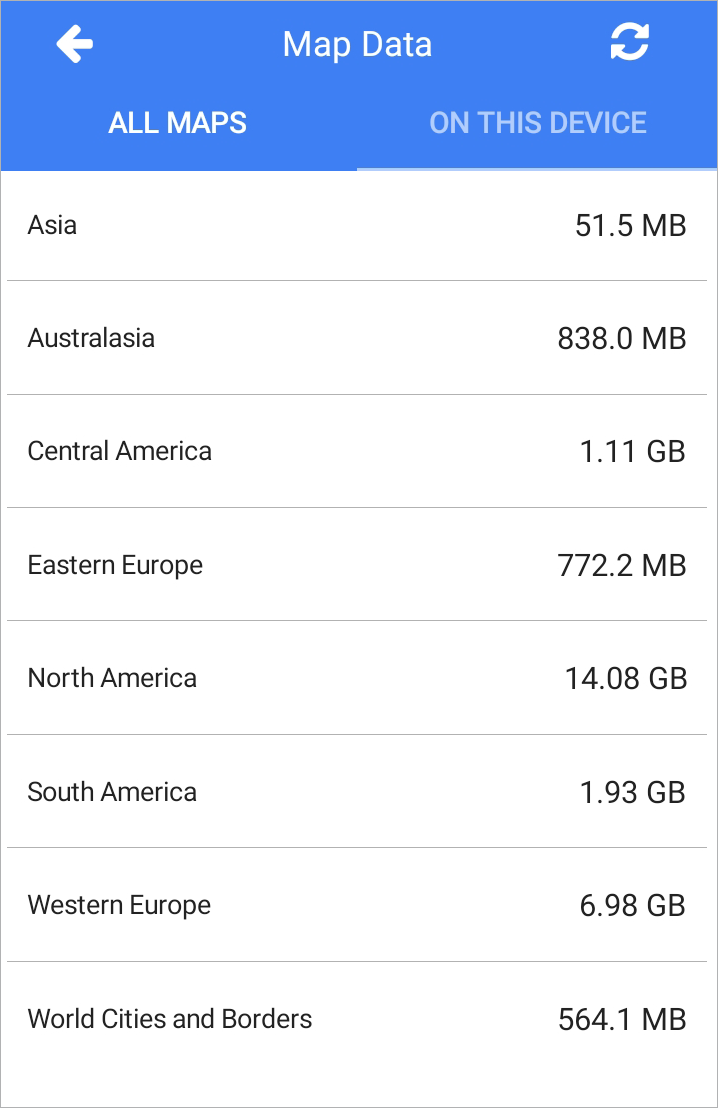
Task: Open the ON THIS DEVICE tab
Action: [538, 123]
